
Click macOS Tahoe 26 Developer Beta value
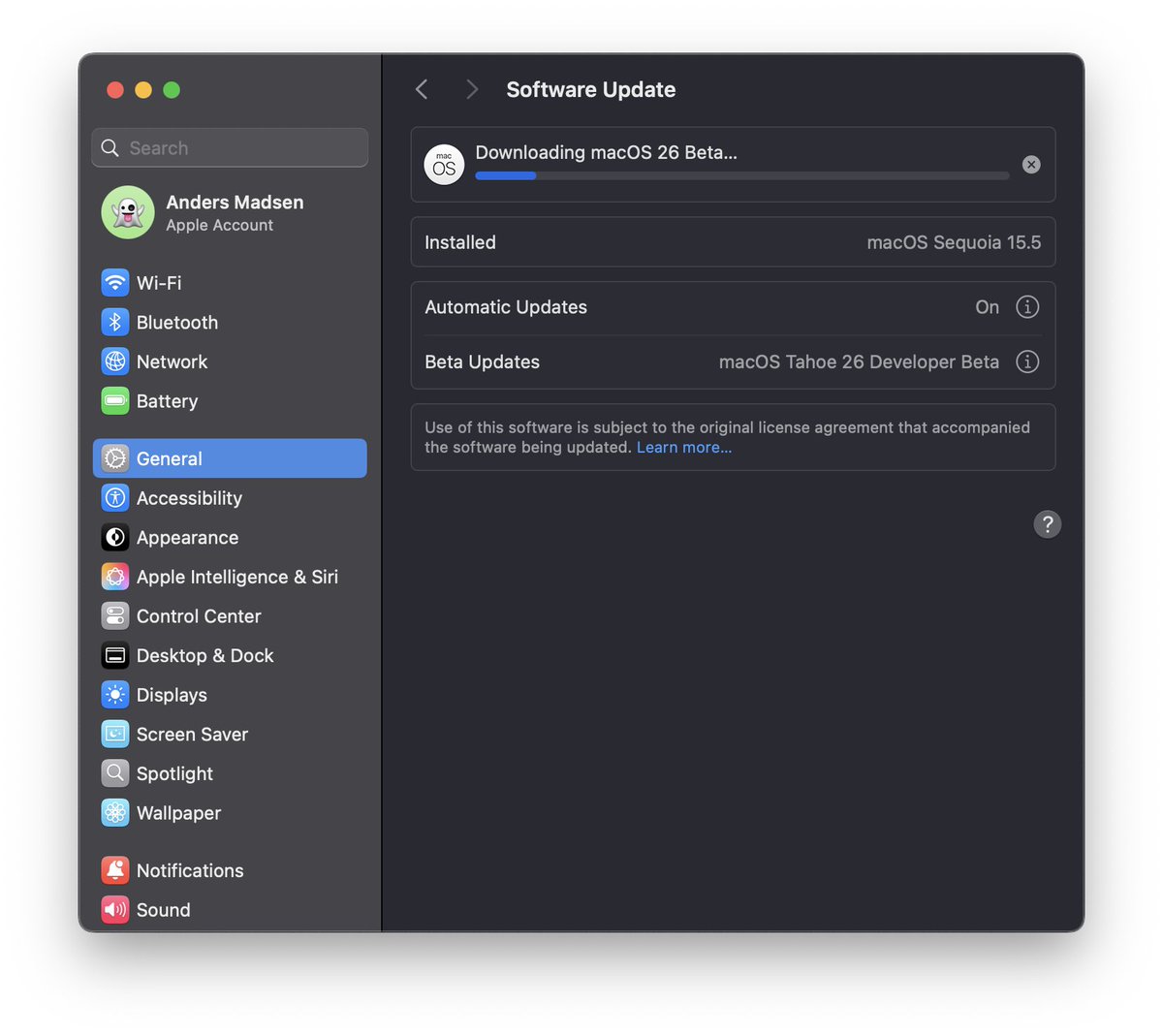point(859,361)
